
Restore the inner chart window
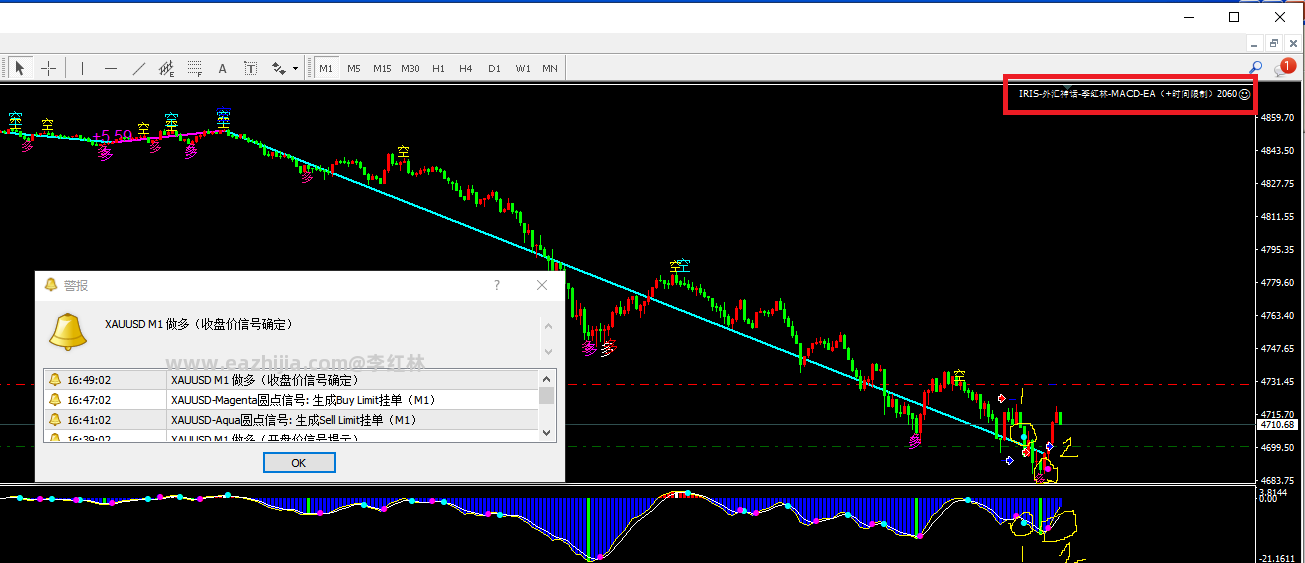click(x=1274, y=43)
